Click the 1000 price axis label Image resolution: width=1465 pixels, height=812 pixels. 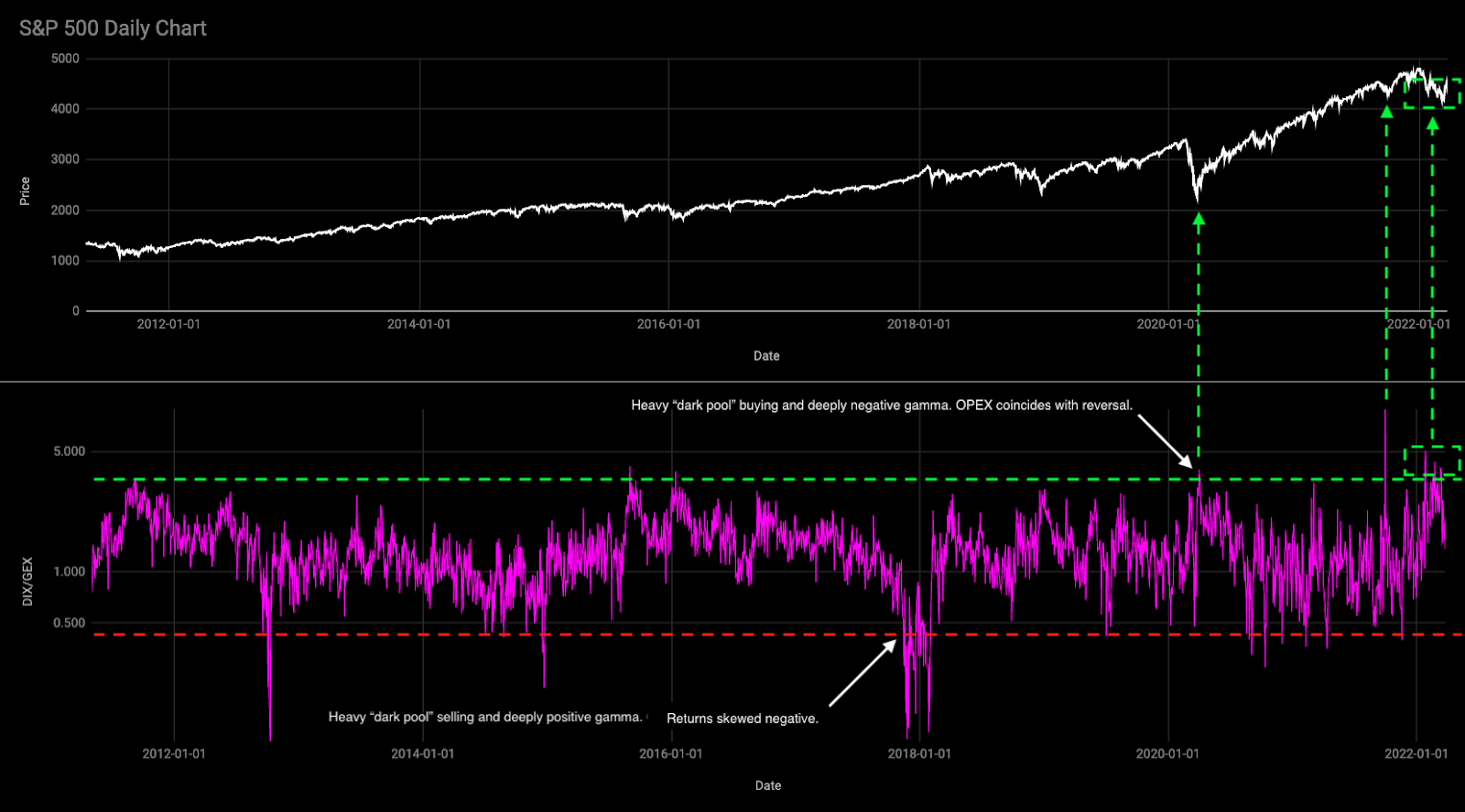pyautogui.click(x=65, y=261)
